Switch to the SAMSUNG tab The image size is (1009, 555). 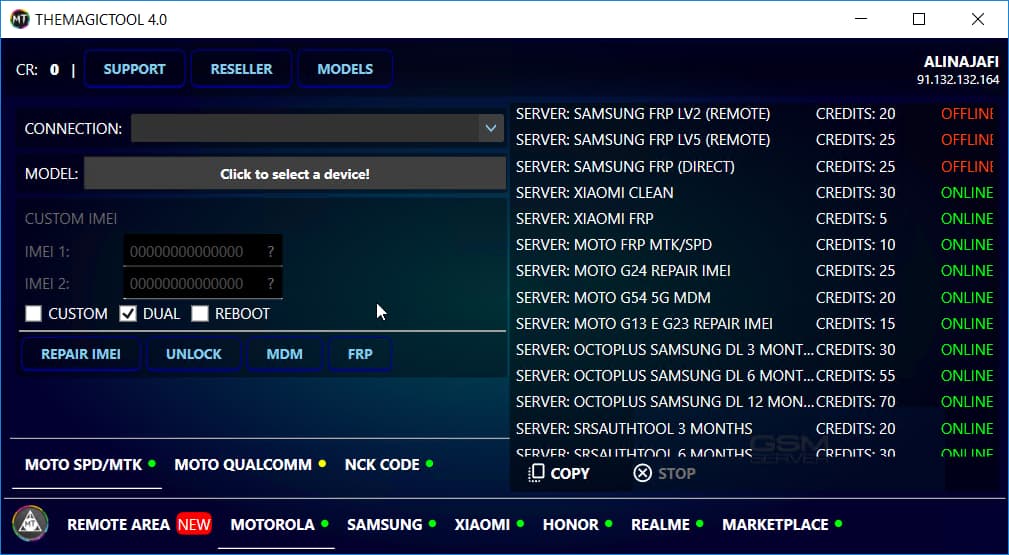tap(385, 524)
